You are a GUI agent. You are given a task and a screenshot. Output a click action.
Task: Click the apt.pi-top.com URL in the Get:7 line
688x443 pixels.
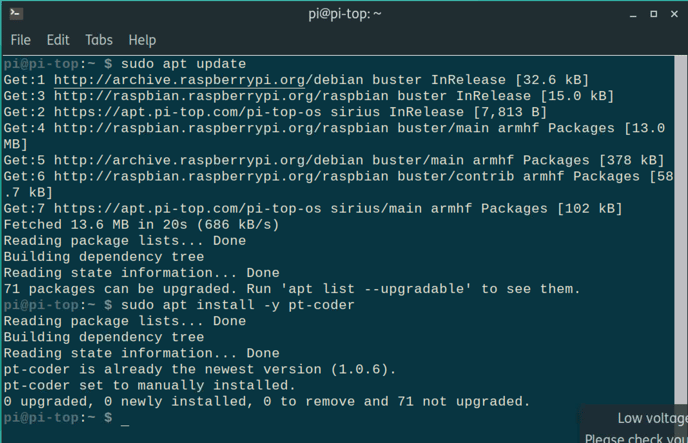point(188,209)
